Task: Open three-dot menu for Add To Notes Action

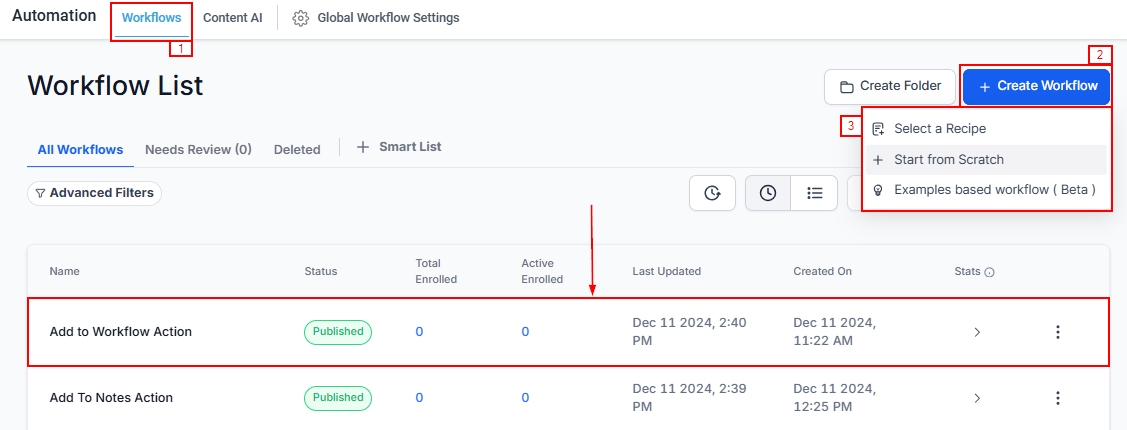Action: [x=1057, y=398]
